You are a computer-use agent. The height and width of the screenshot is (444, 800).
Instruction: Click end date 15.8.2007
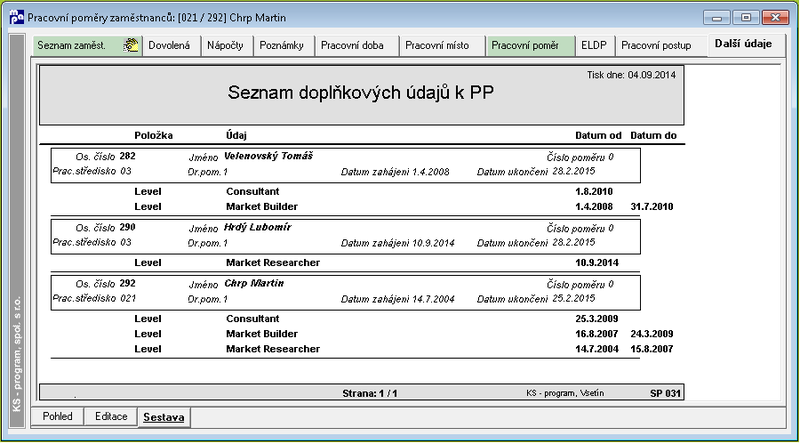(x=652, y=349)
